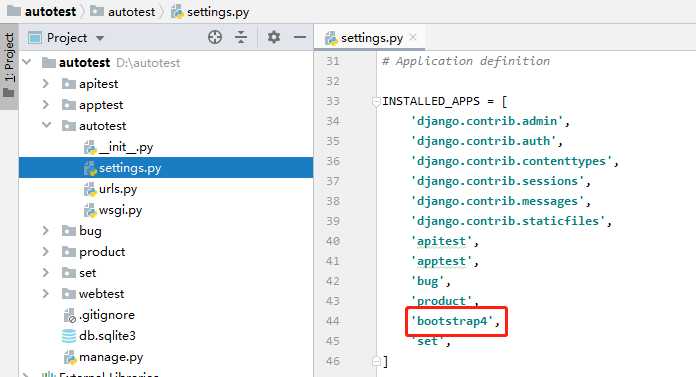Click line number 36 in gutter
696x377 pixels.
(333, 161)
